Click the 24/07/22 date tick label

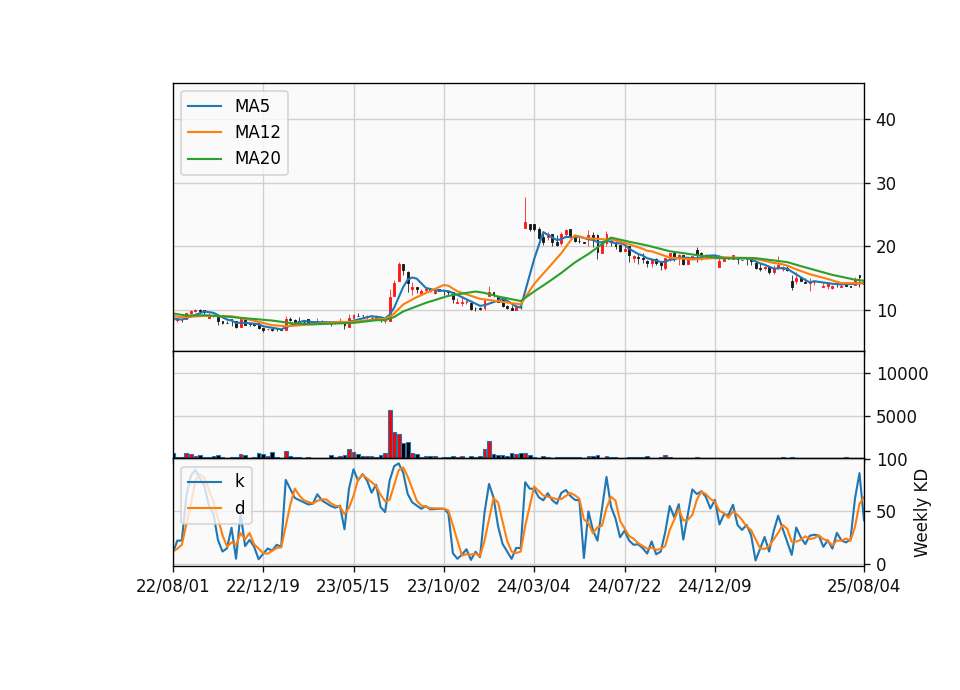(624, 586)
